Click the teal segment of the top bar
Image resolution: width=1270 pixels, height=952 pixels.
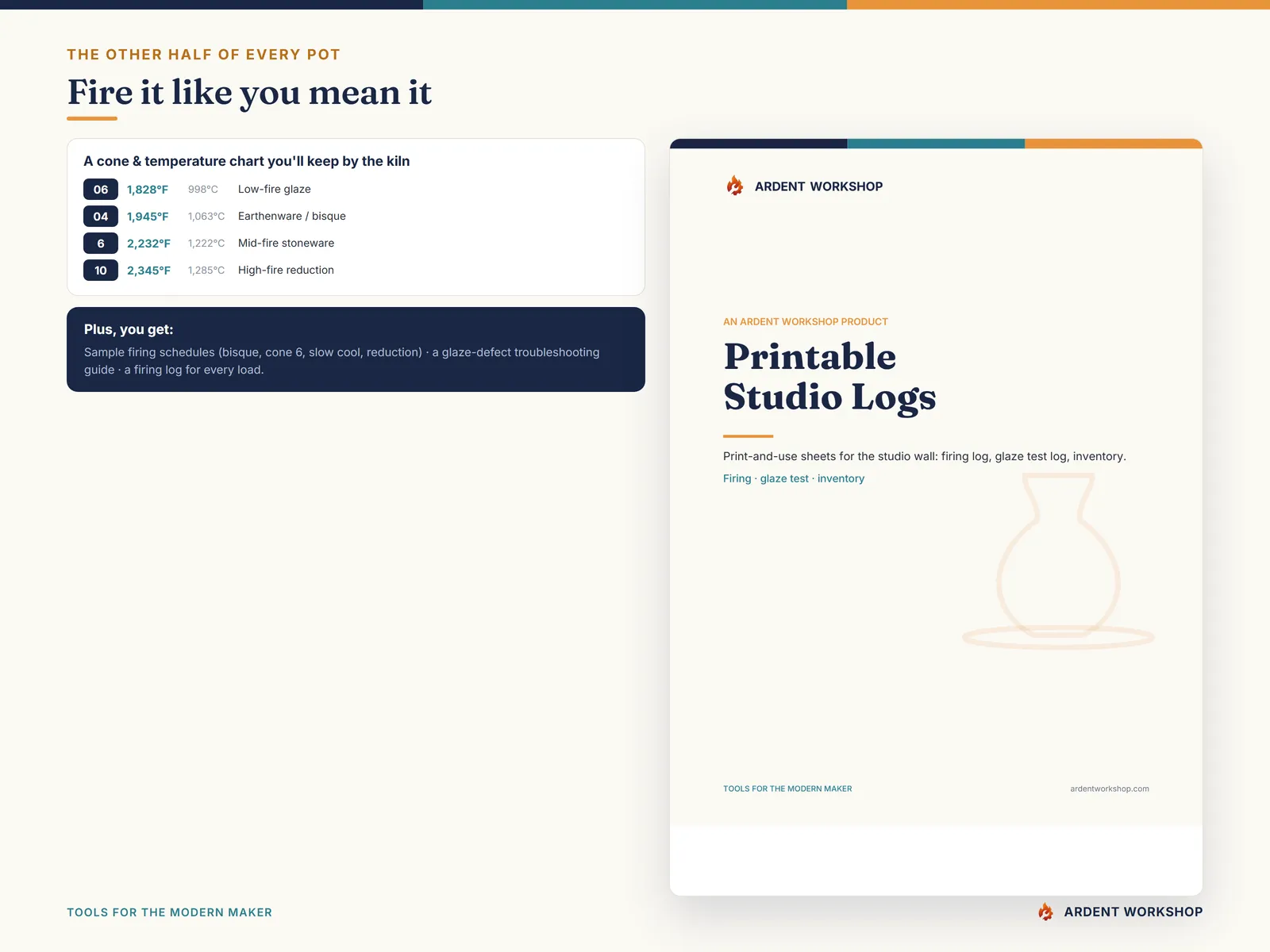[x=635, y=5]
